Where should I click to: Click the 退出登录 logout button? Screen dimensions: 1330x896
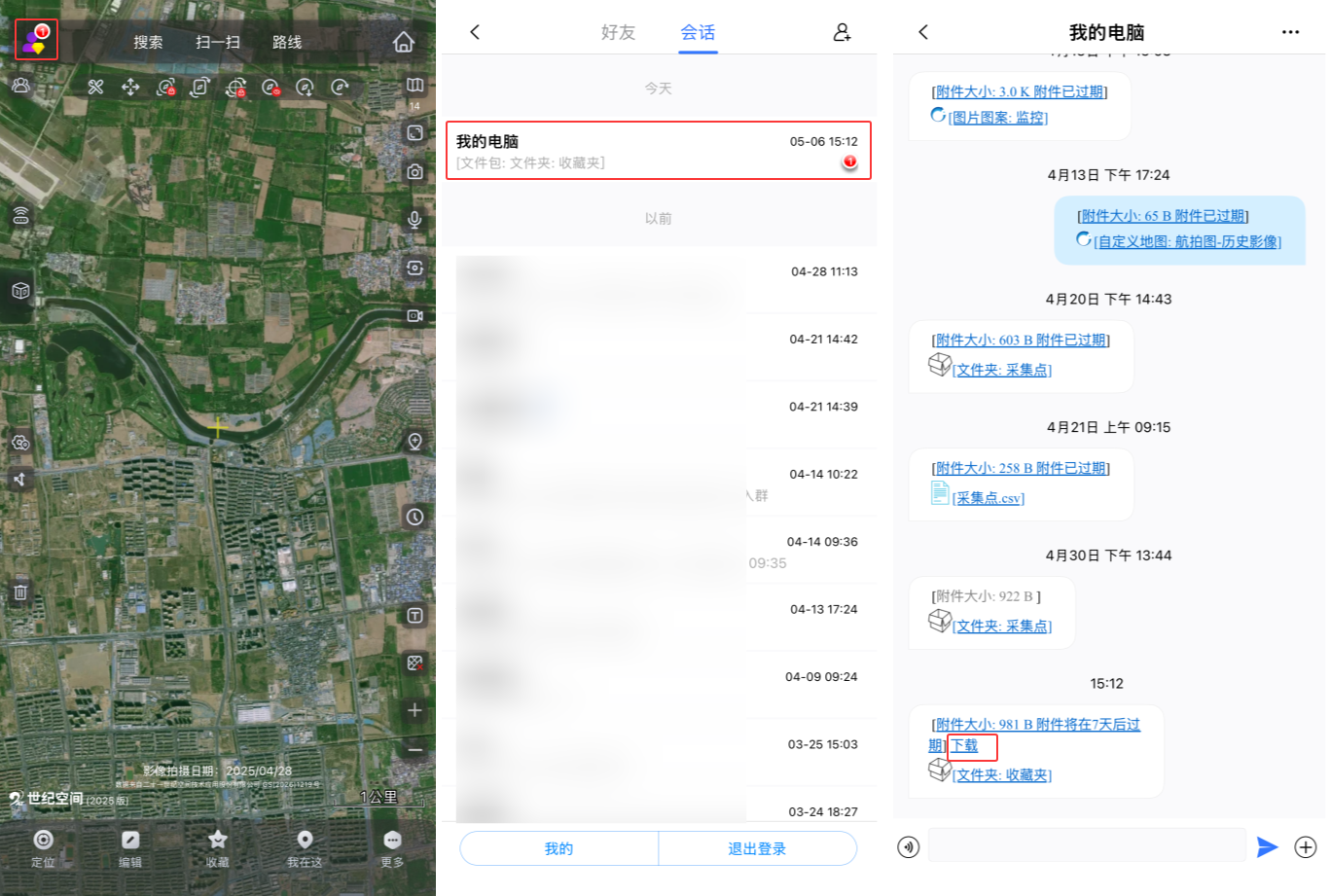pos(757,848)
